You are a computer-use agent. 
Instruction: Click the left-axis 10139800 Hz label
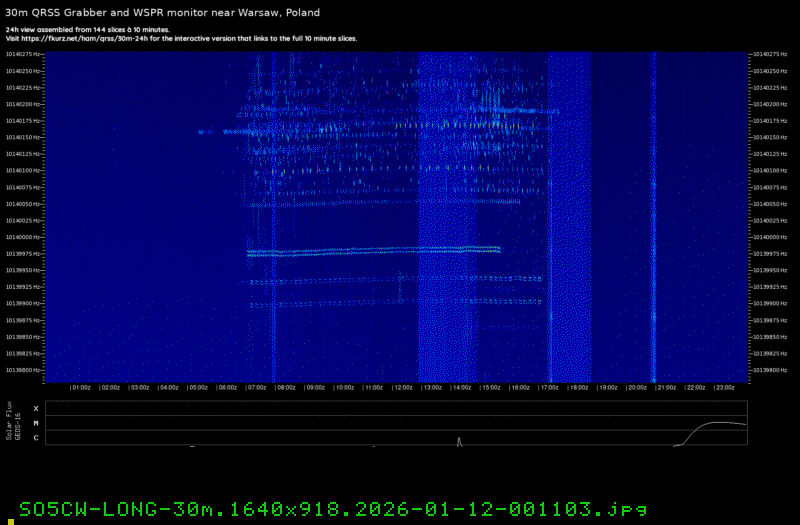pyautogui.click(x=22, y=370)
